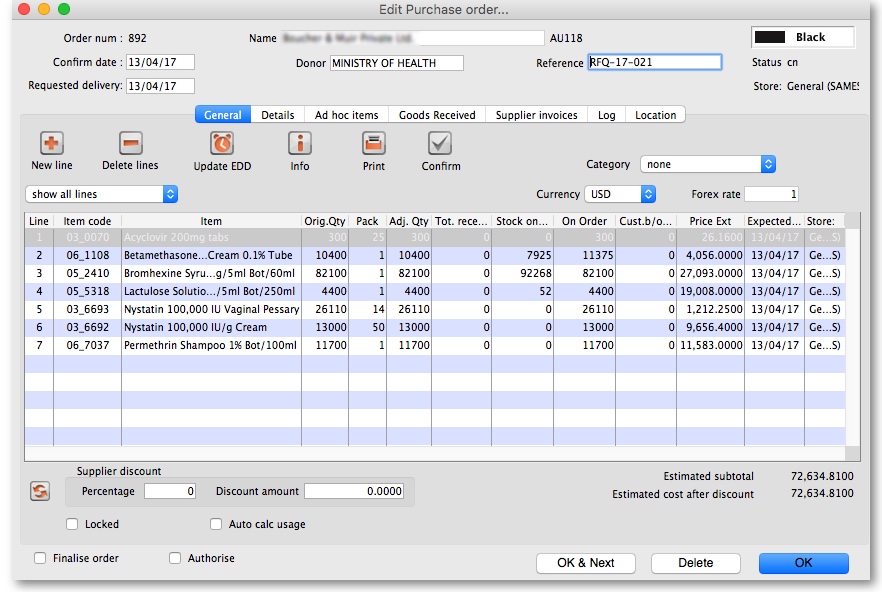The height and width of the screenshot is (592, 882).
Task: Click the refresh icon beside Supplier discount
Action: 40,491
